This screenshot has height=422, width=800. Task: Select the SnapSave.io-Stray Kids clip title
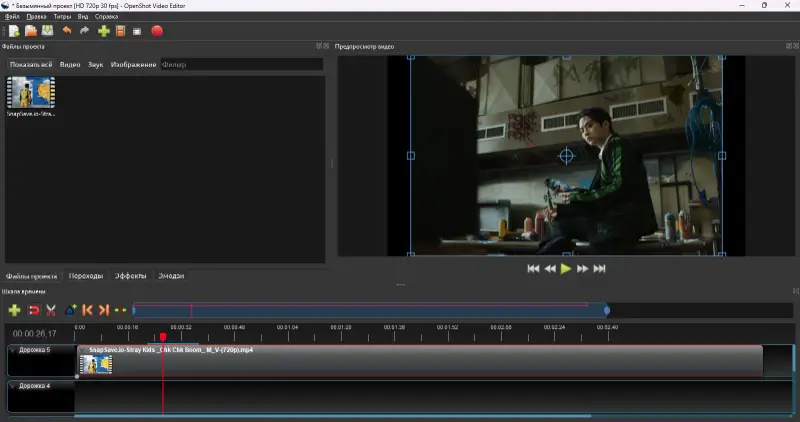[x=171, y=350]
